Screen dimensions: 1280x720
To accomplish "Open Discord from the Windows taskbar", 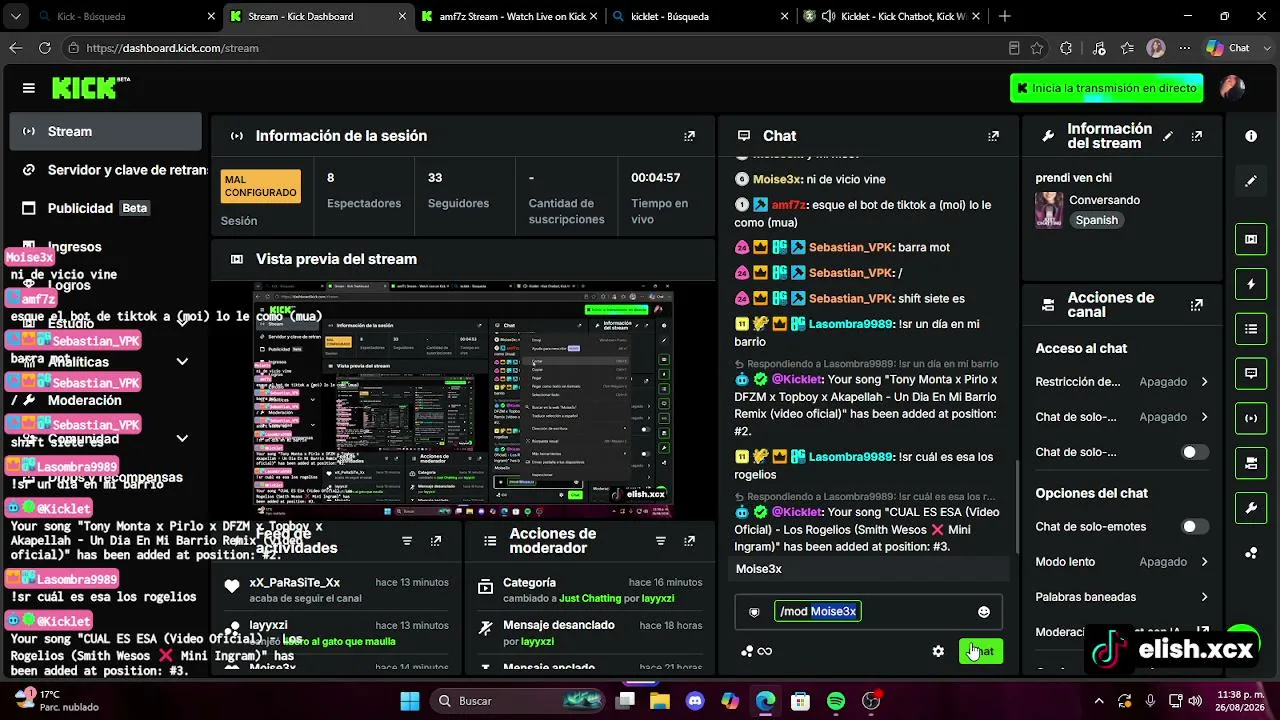I will coord(695,701).
